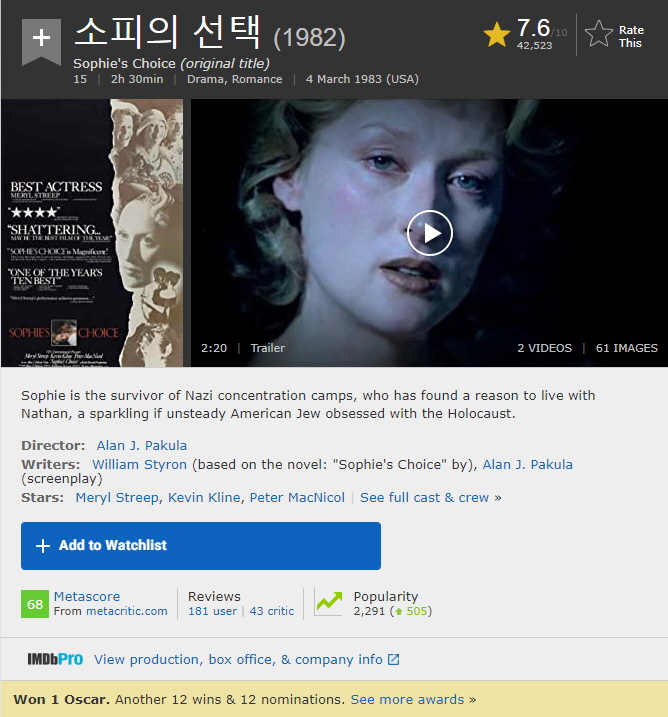The width and height of the screenshot is (668, 717).
Task: Click the green Metascore 68 badge
Action: coord(35,604)
